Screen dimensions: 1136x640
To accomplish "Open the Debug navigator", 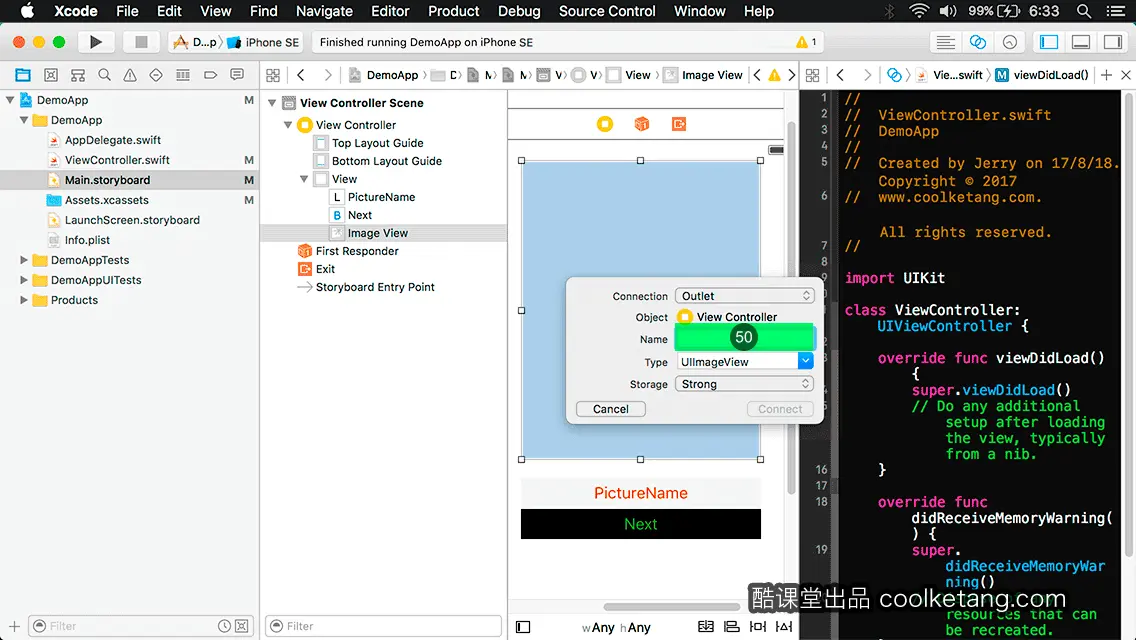I will 183,75.
